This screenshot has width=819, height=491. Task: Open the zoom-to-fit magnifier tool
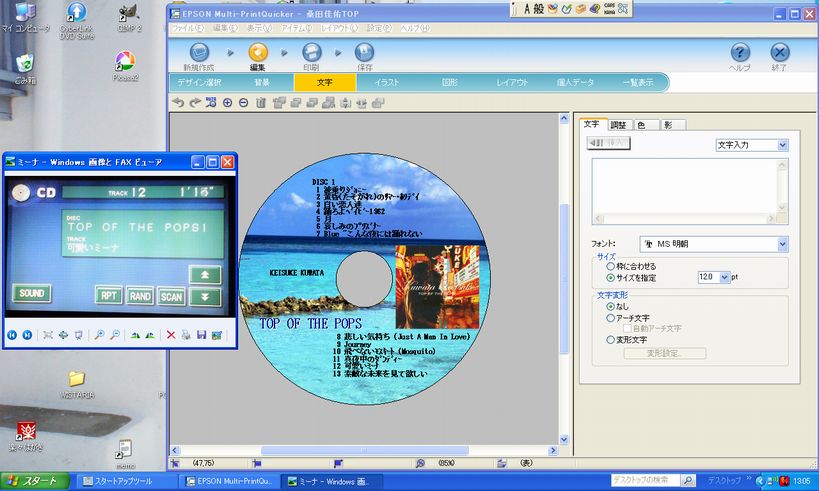point(211,103)
